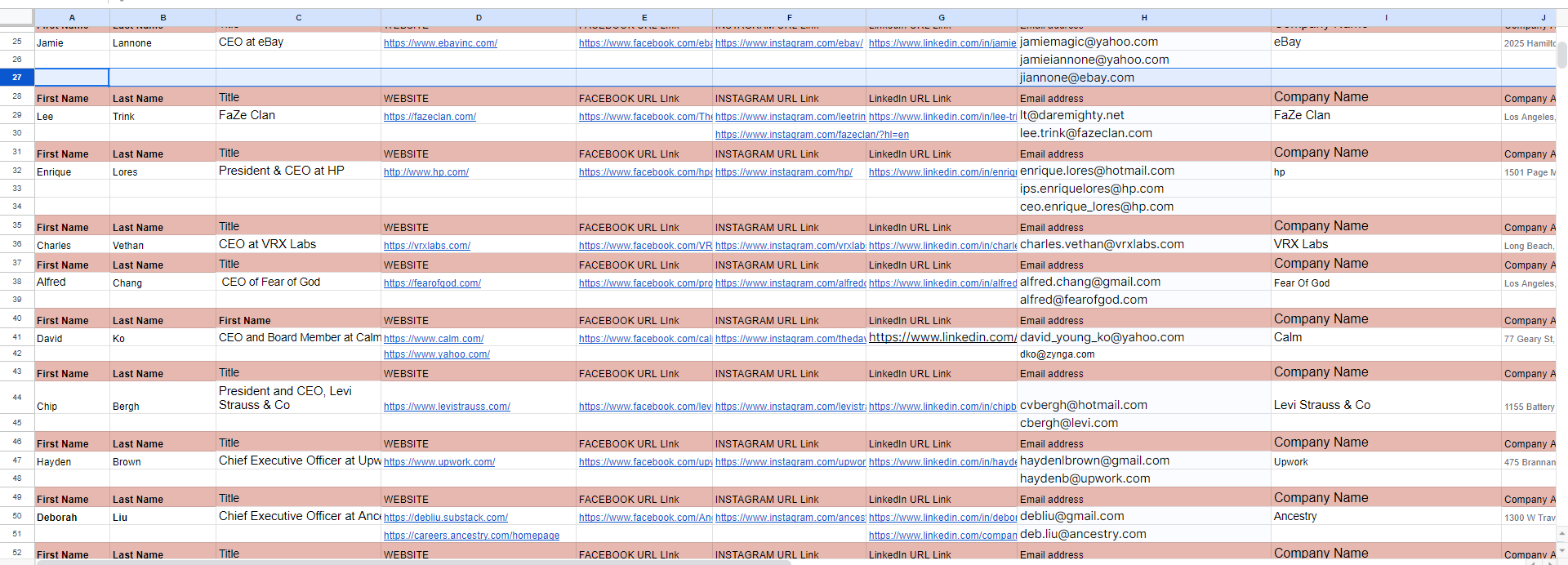1568x565 pixels.
Task: Select title cell CEO of Fear of God
Action: pos(298,282)
